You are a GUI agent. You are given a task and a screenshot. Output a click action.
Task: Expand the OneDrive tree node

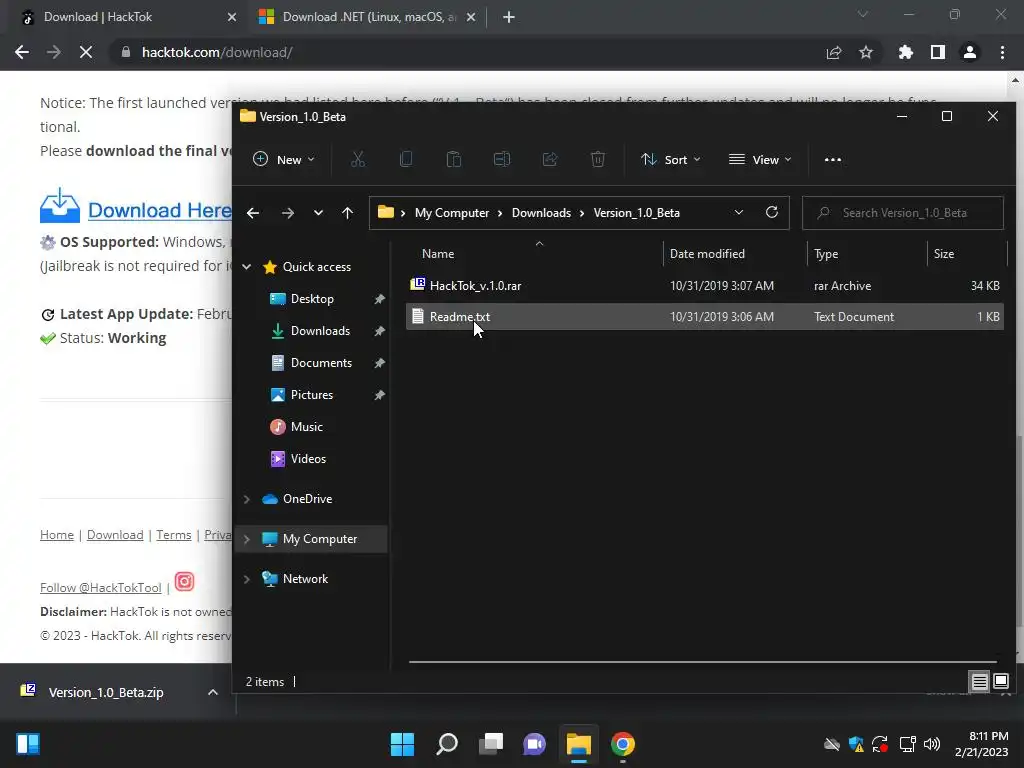click(x=247, y=499)
